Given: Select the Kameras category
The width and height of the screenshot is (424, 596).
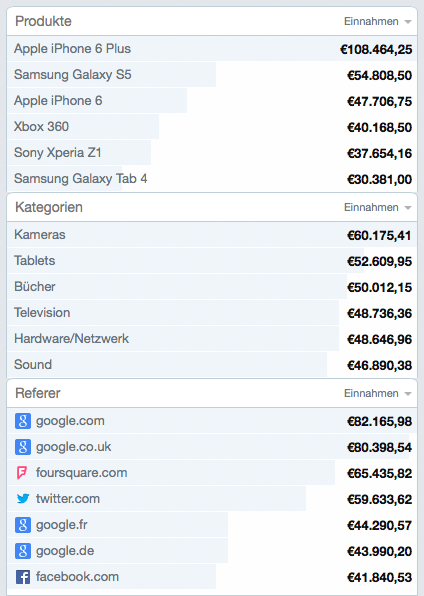Looking at the screenshot, I should coord(40,235).
